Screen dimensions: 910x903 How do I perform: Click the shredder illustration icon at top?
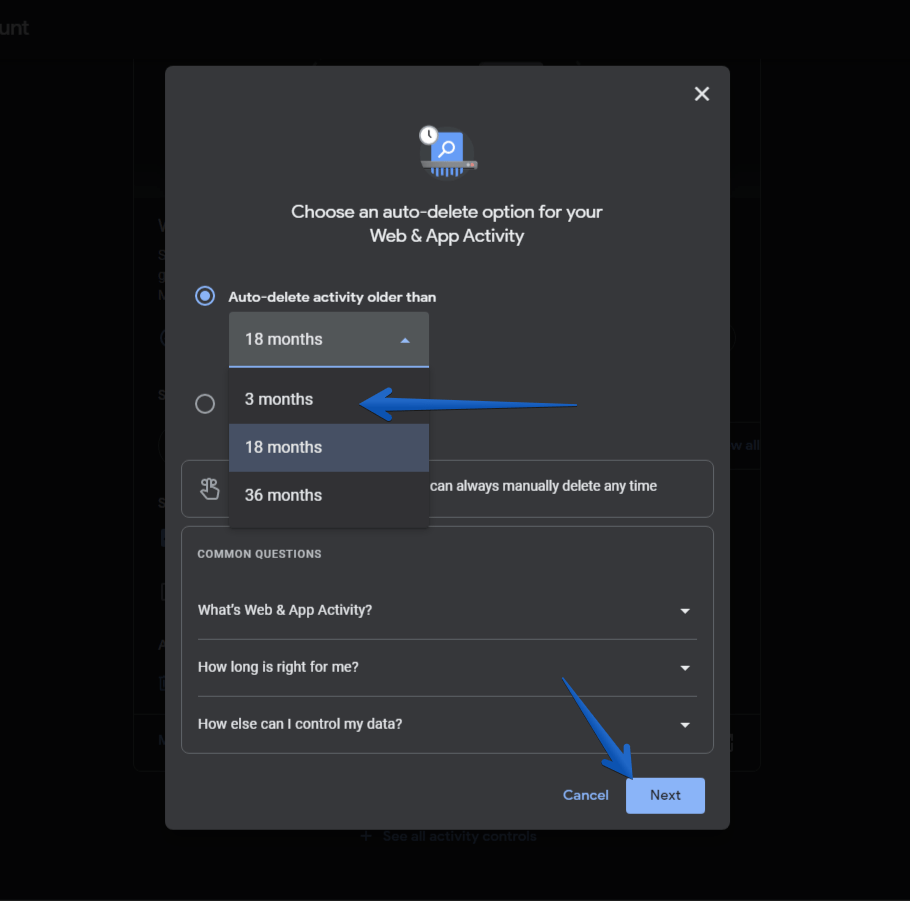447,152
